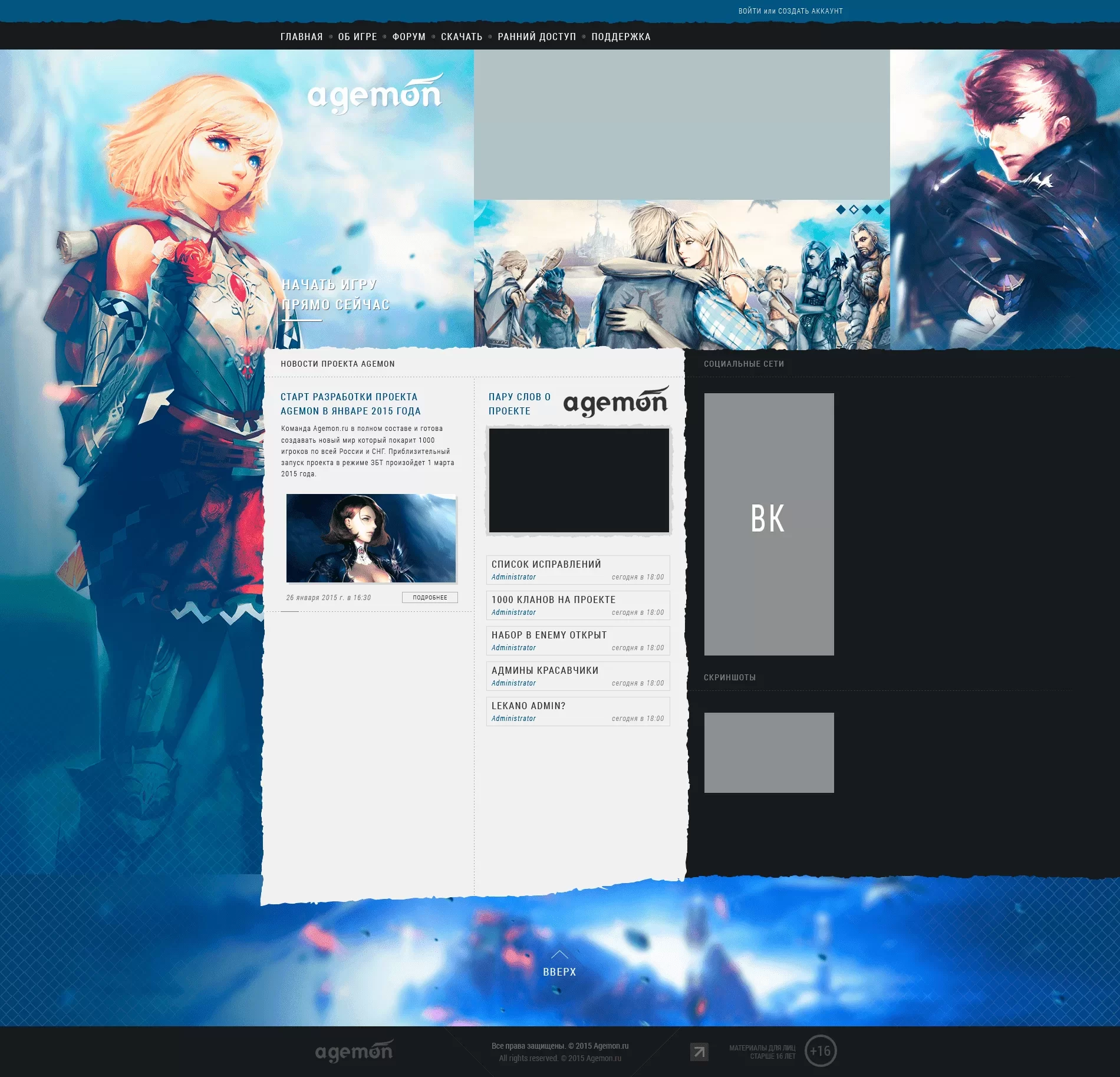Open the НАБОР В ENEMY ОТКРЫТ topic
This screenshot has height=1077, width=1120.
pos(549,635)
